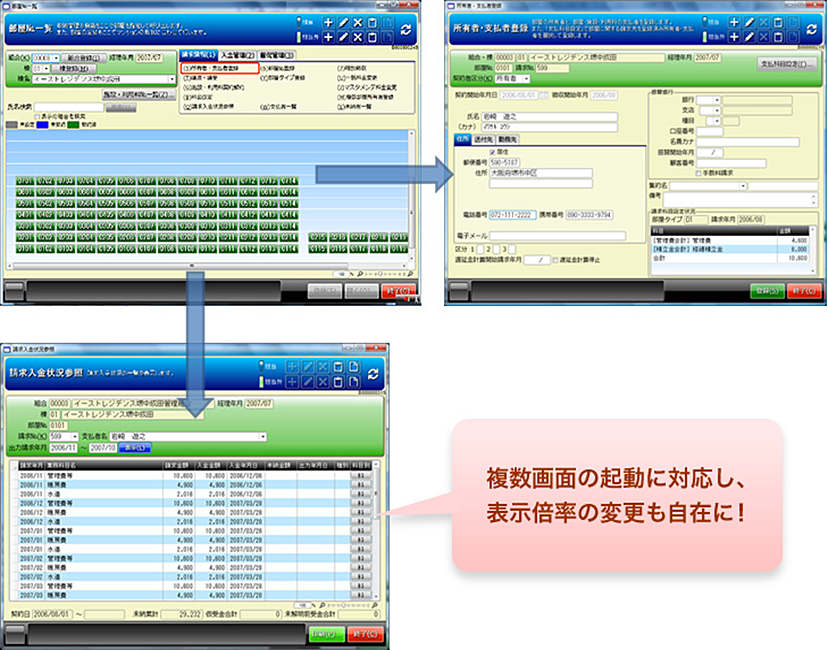Screen dimensions: 828x650
Task: Open the 支店 branch dropdown
Action: click(x=717, y=110)
